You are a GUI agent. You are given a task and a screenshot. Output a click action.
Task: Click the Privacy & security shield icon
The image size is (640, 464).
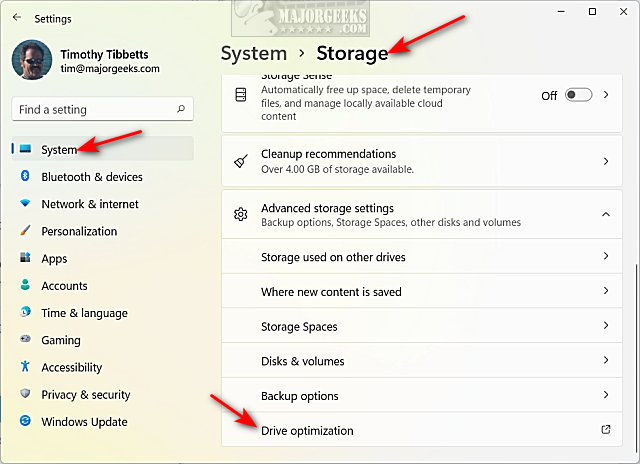[x=25, y=395]
